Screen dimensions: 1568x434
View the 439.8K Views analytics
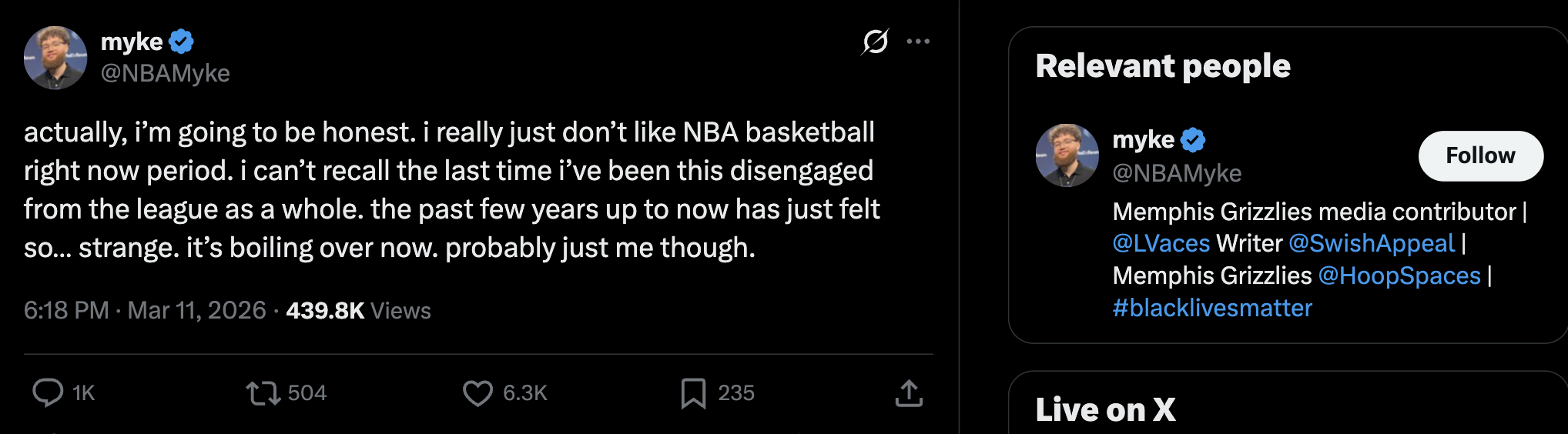point(358,310)
